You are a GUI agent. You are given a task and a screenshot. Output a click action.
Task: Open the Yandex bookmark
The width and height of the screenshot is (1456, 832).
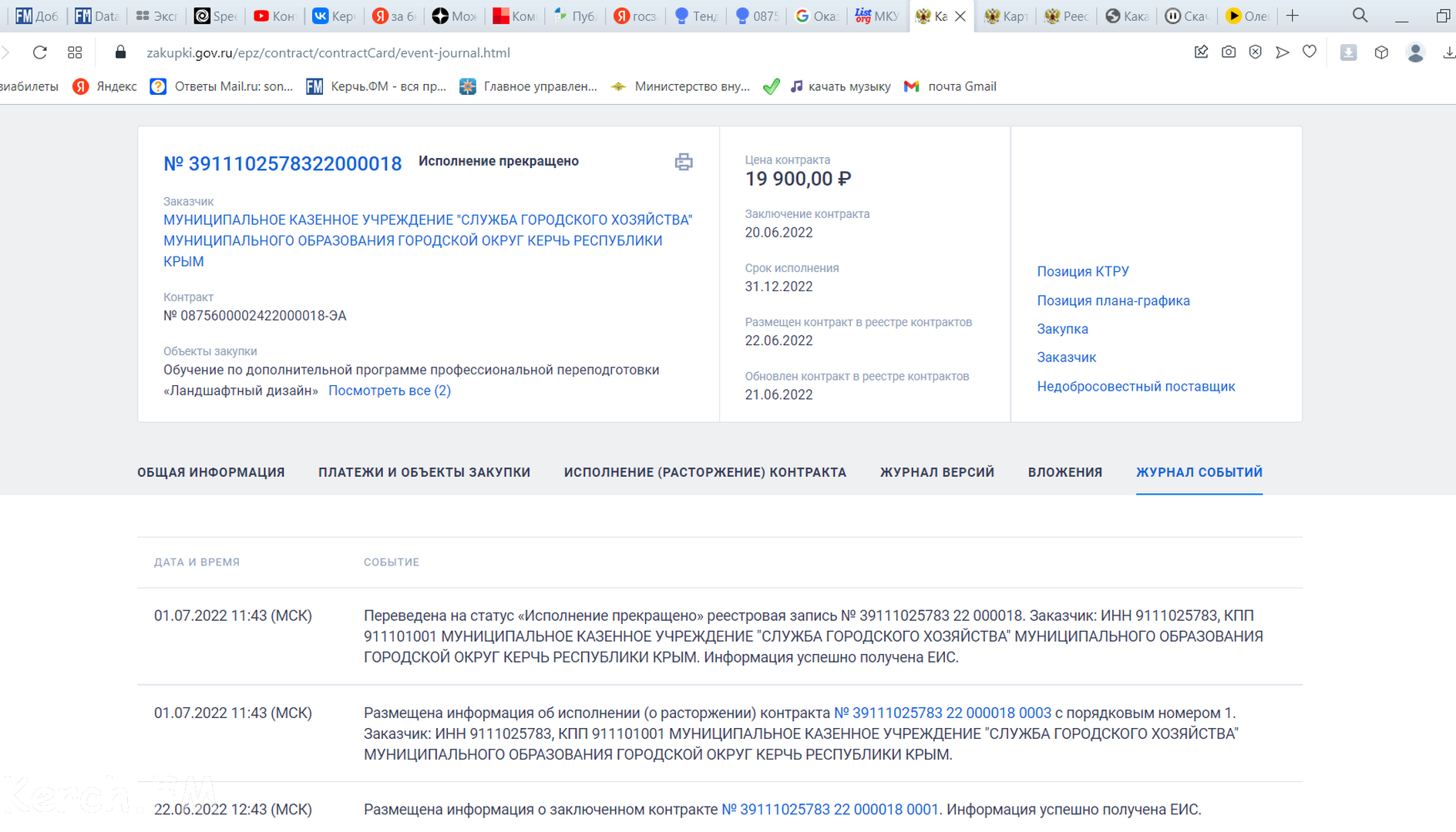(105, 86)
